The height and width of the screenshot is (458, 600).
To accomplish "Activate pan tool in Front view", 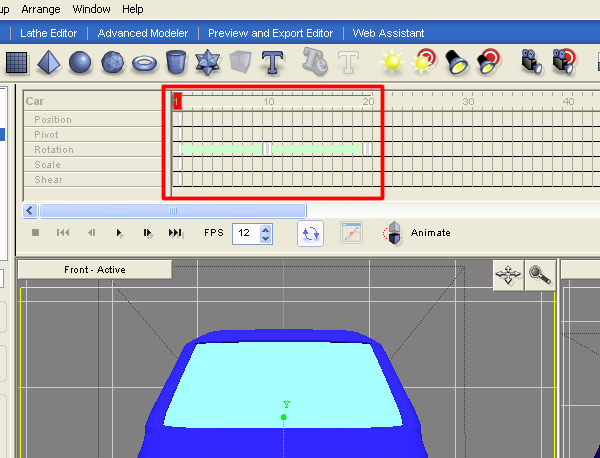I will (x=508, y=275).
